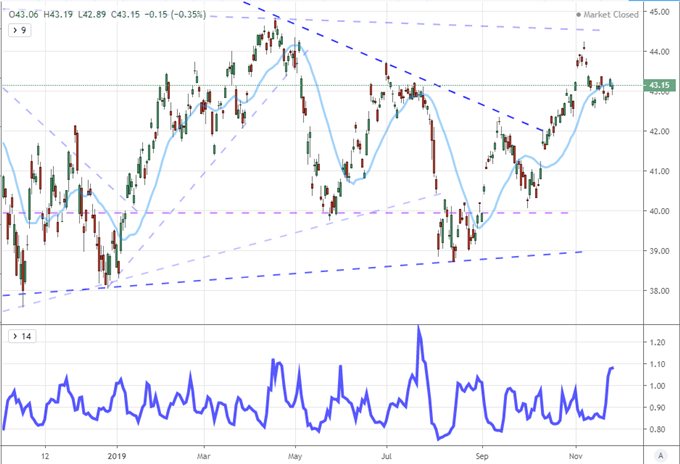Expand the indicator legend labeled 9
Screen dimensions: 680x464
20,30
